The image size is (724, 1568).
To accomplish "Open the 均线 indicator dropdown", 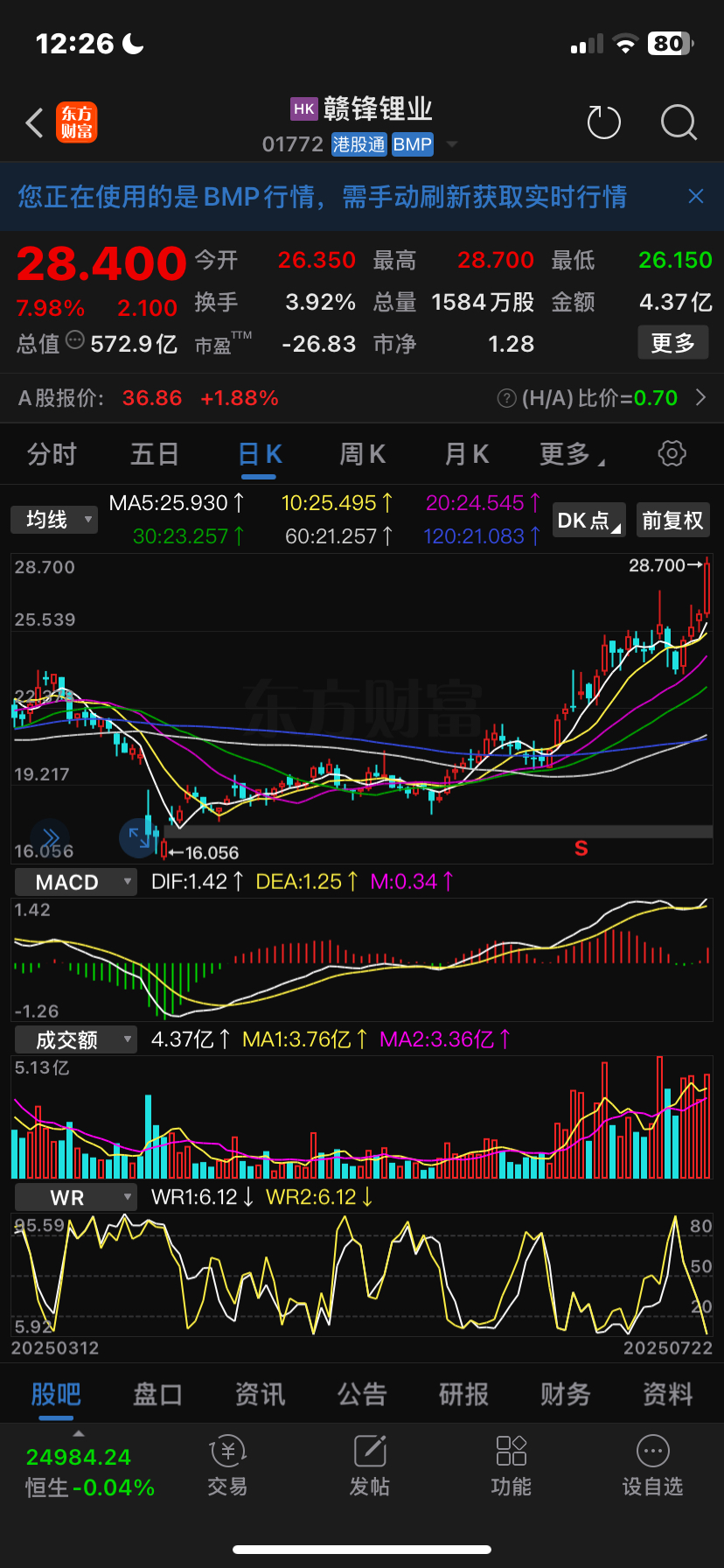I will click(54, 520).
